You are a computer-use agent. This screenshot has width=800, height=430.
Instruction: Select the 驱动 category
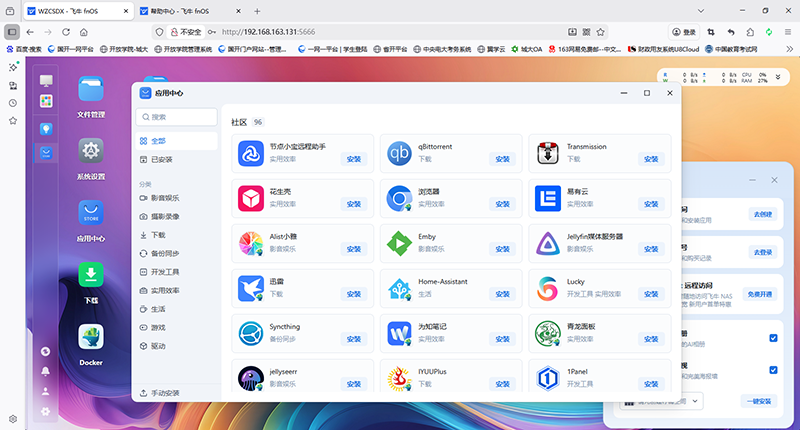(x=177, y=346)
